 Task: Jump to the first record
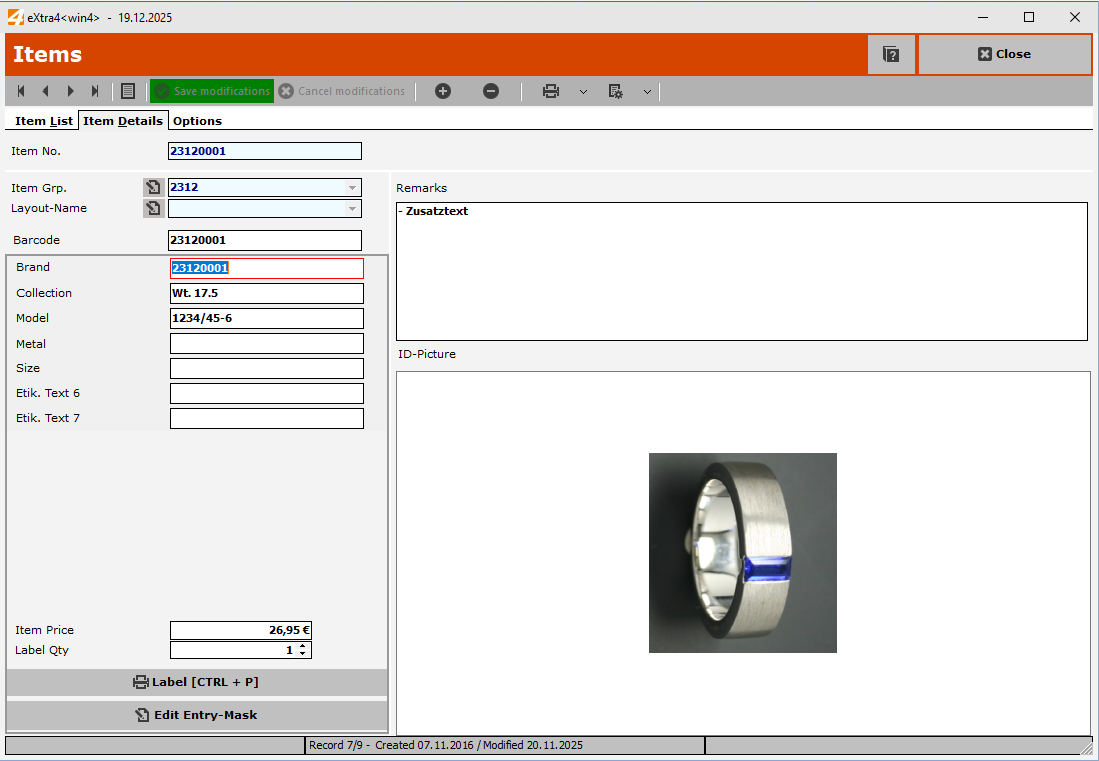point(21,91)
